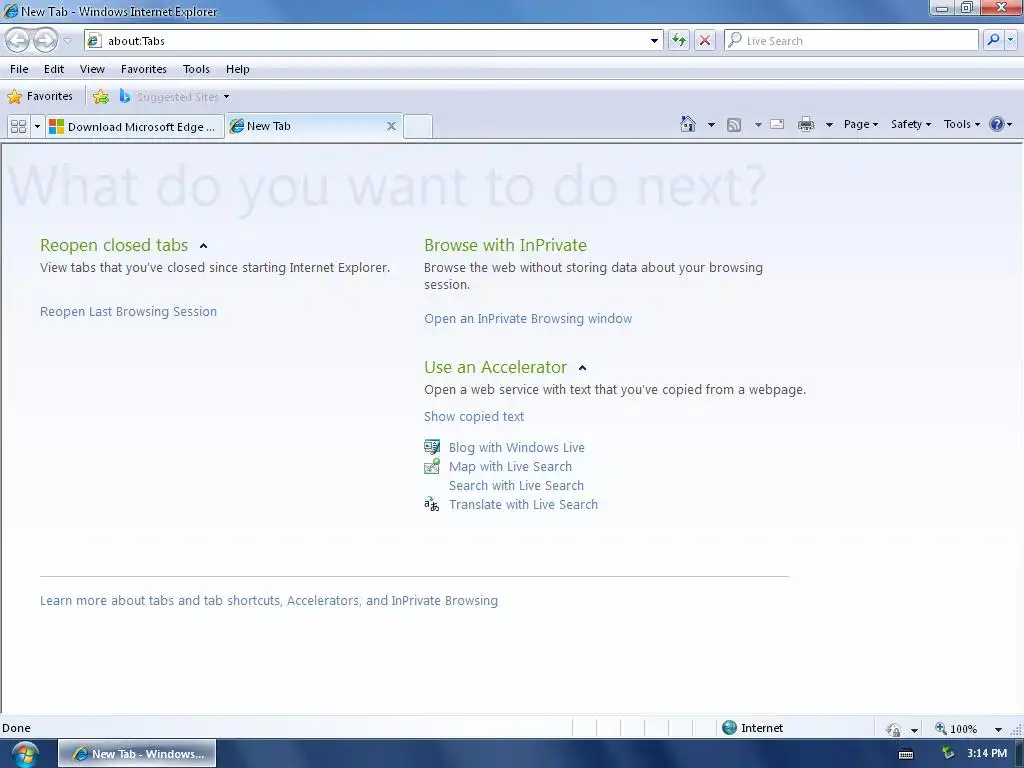Open Learn more about tabs link
This screenshot has width=1024, height=768.
point(268,600)
